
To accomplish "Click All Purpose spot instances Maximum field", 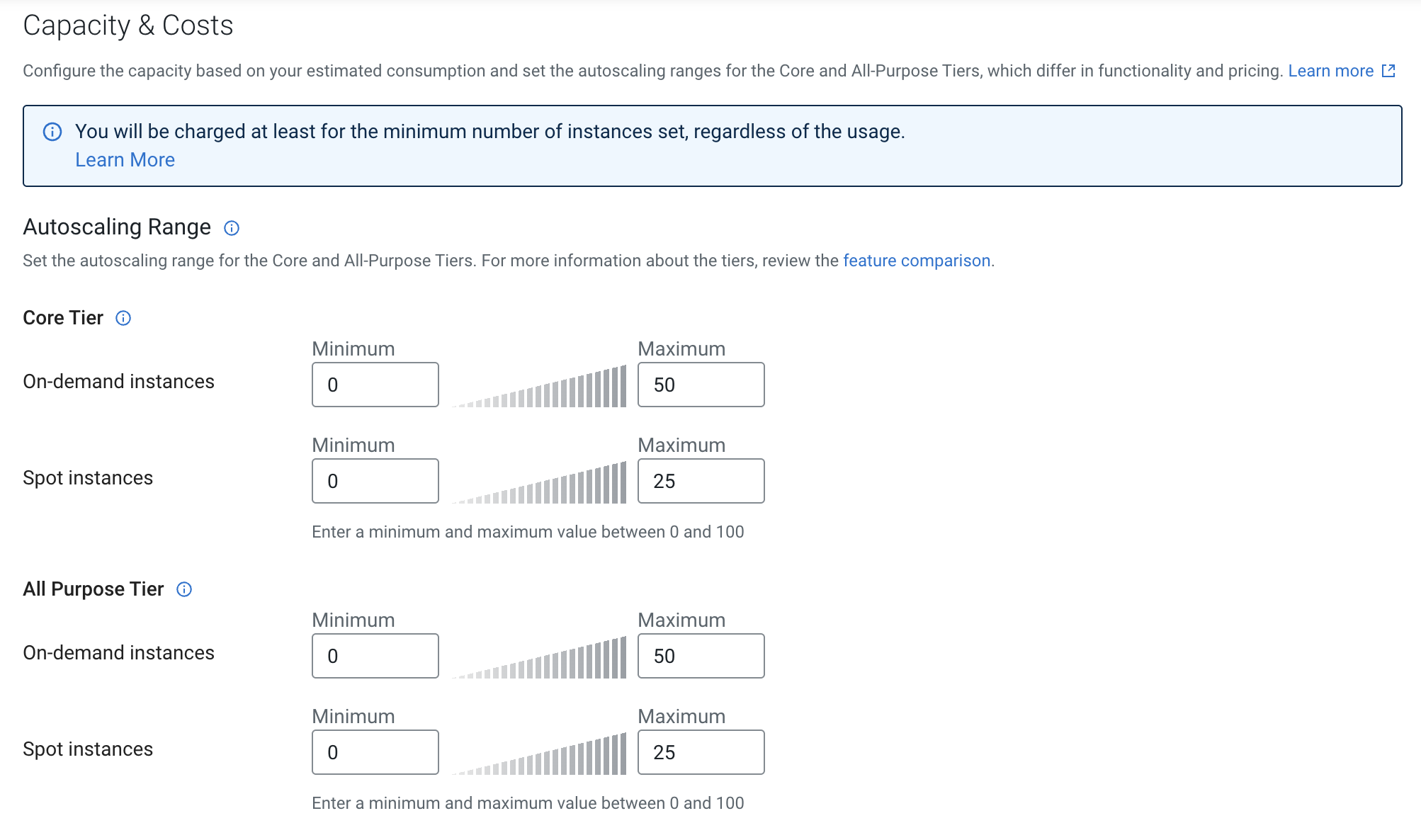I will [701, 752].
